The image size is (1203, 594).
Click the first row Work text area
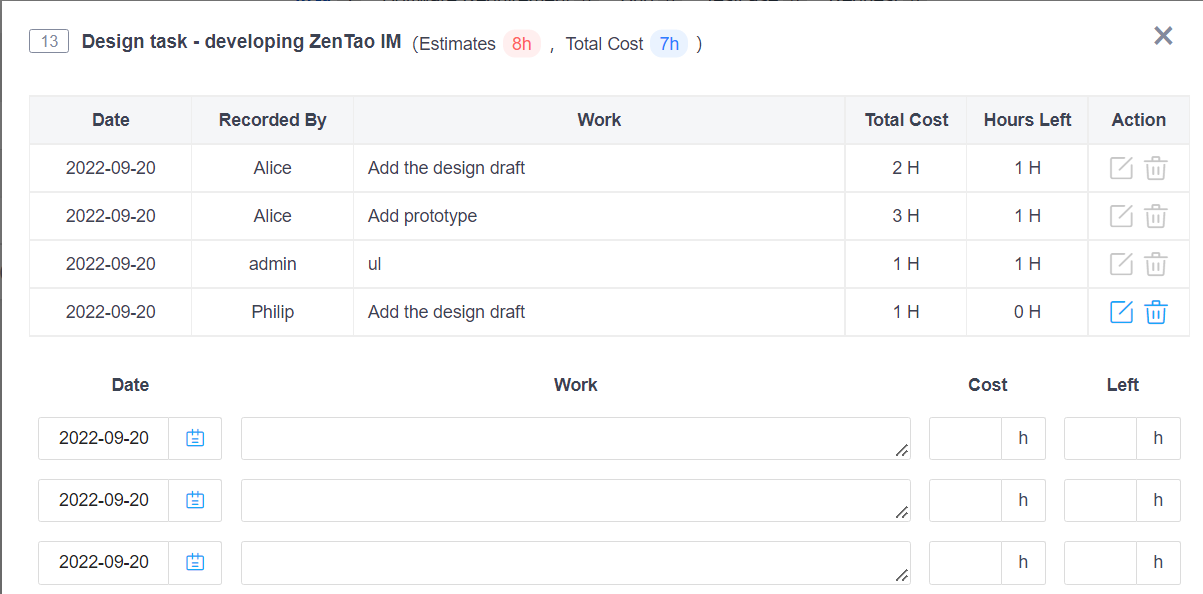[575, 438]
